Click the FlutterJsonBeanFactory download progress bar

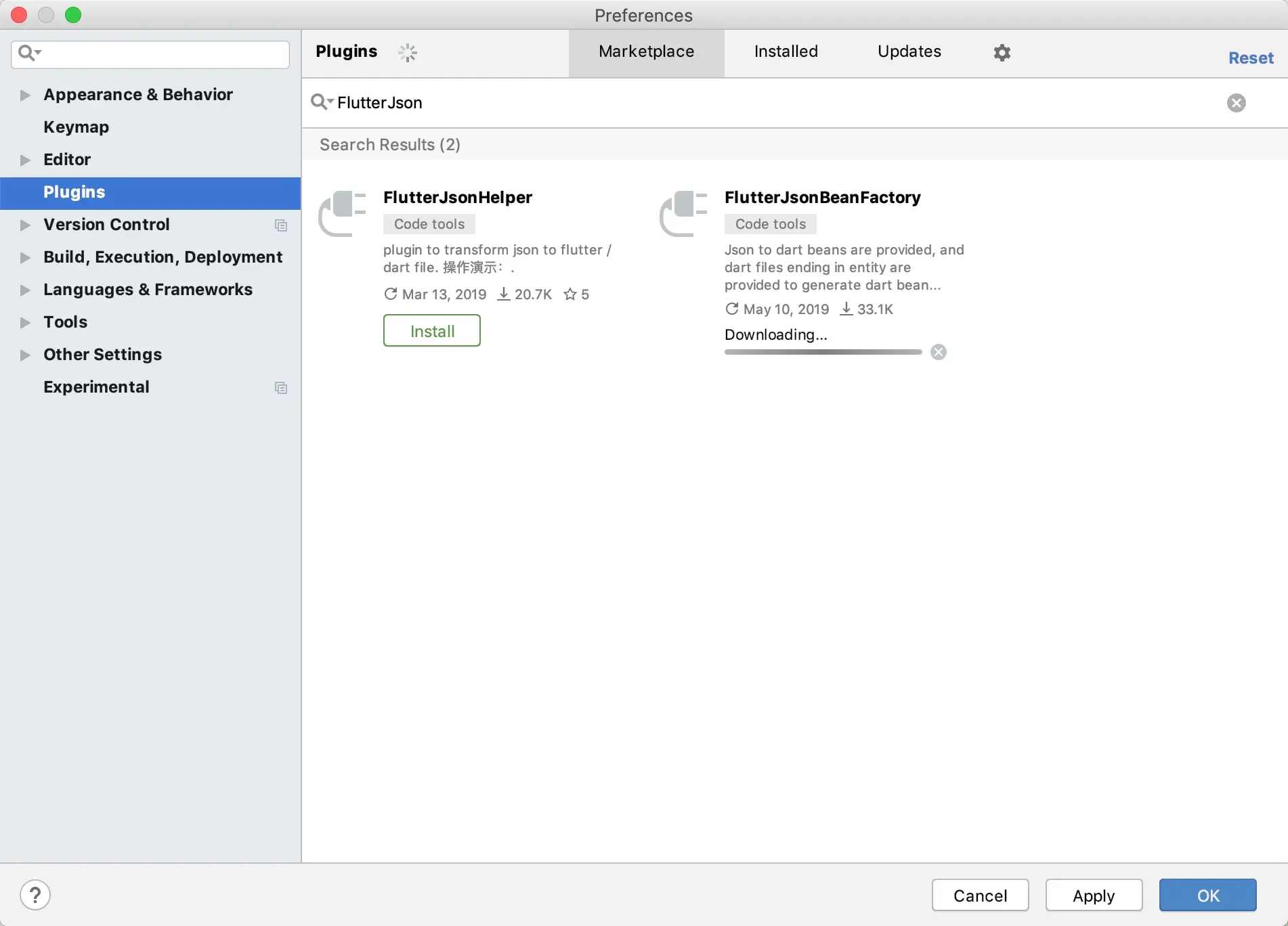[x=823, y=352]
